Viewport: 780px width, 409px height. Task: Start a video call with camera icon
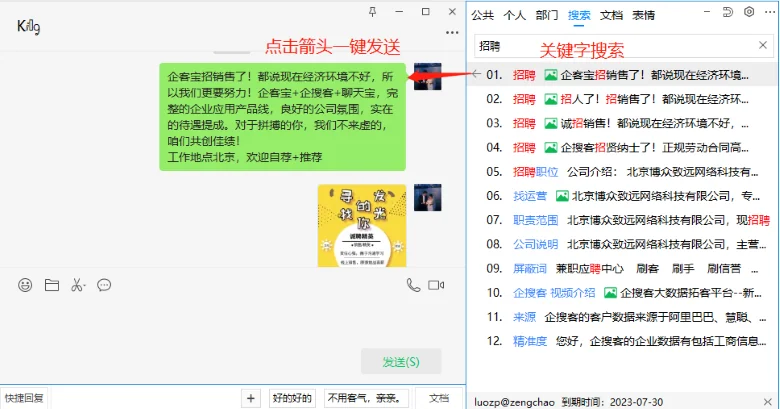coord(436,285)
